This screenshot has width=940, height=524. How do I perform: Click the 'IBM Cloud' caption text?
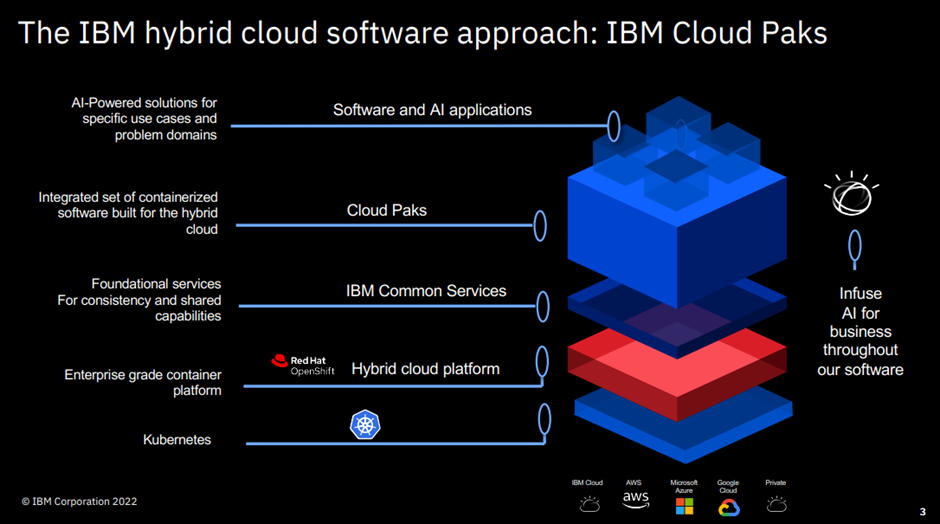587,483
